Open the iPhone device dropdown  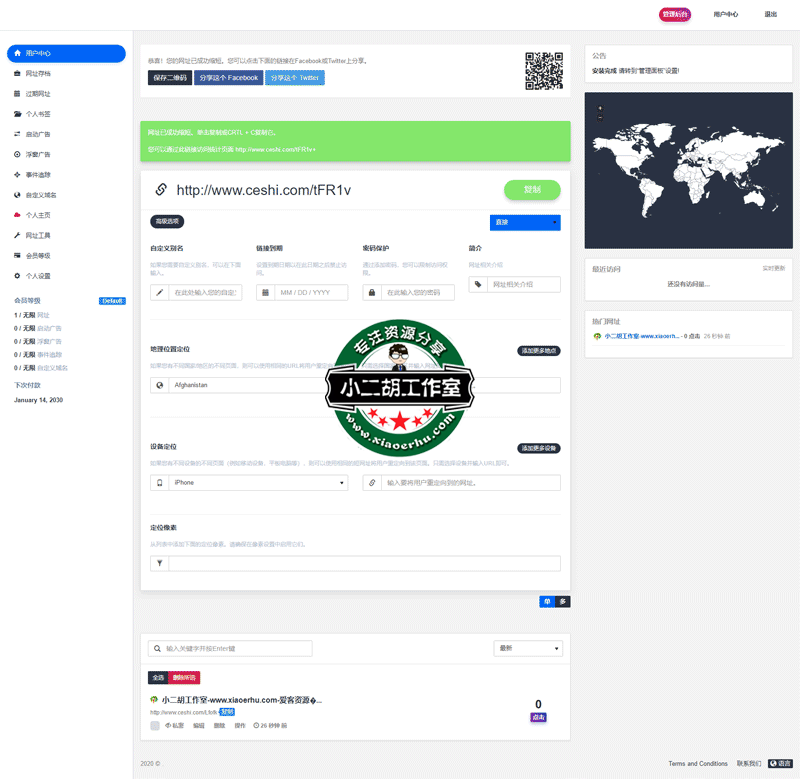click(258, 483)
